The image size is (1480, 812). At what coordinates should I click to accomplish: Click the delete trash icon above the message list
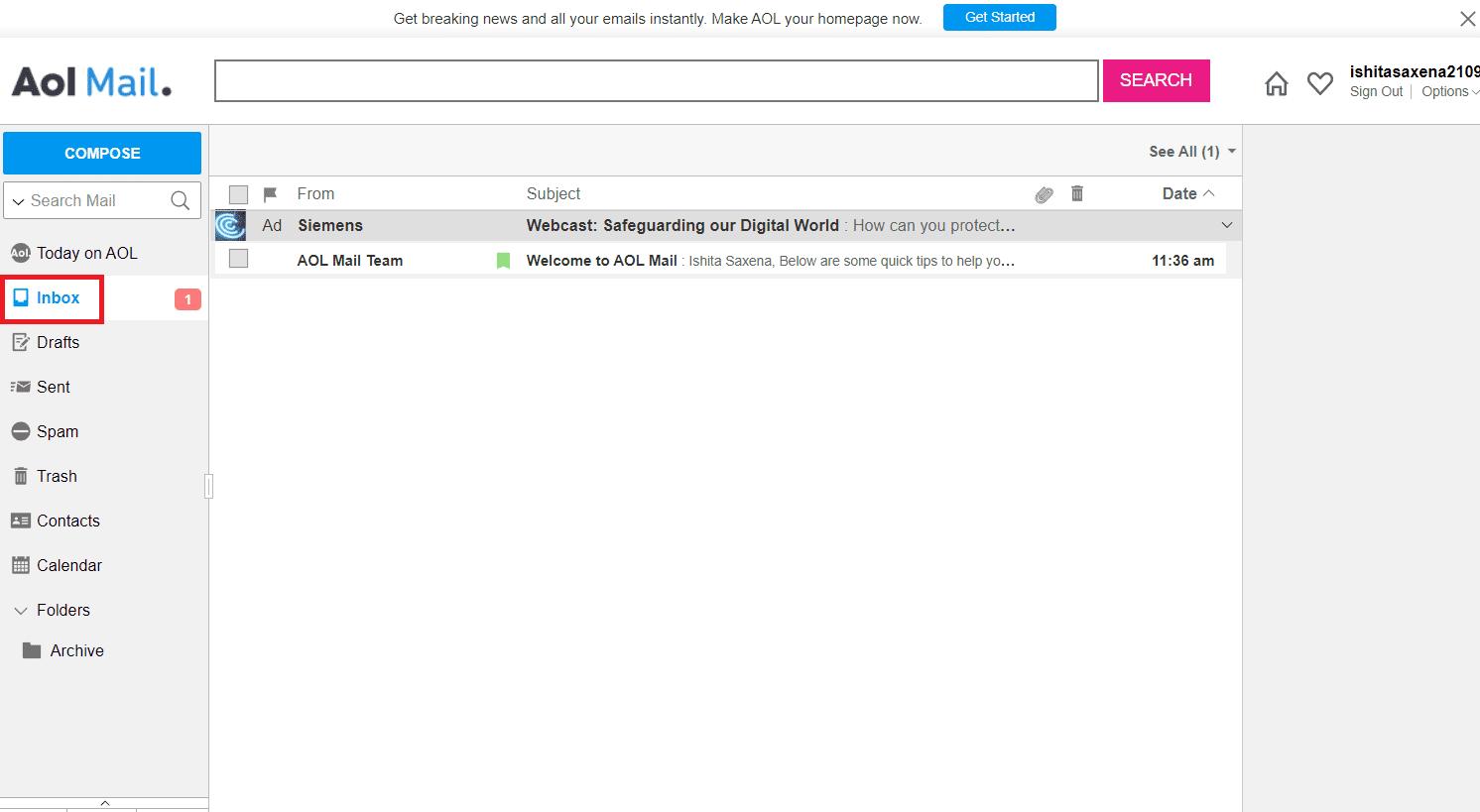click(1077, 193)
